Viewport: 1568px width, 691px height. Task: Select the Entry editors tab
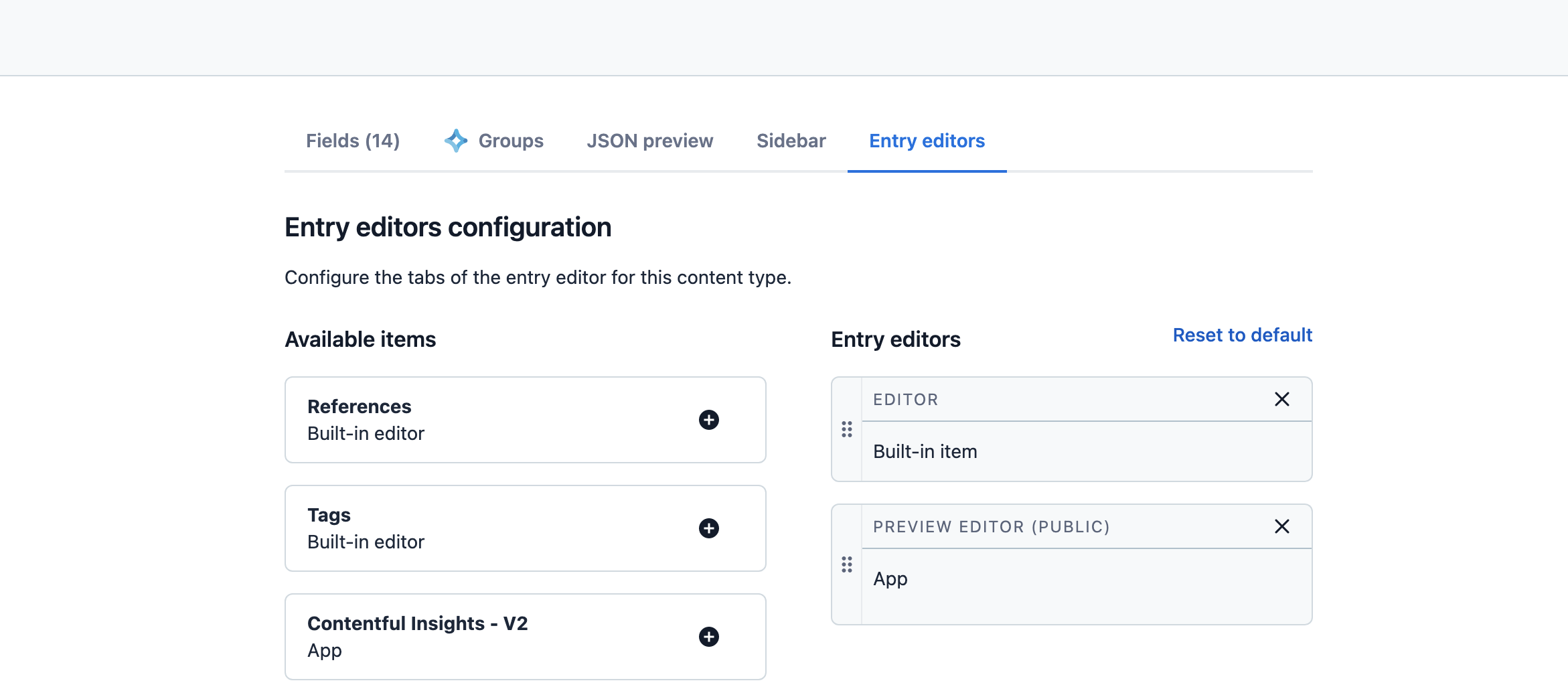[927, 141]
